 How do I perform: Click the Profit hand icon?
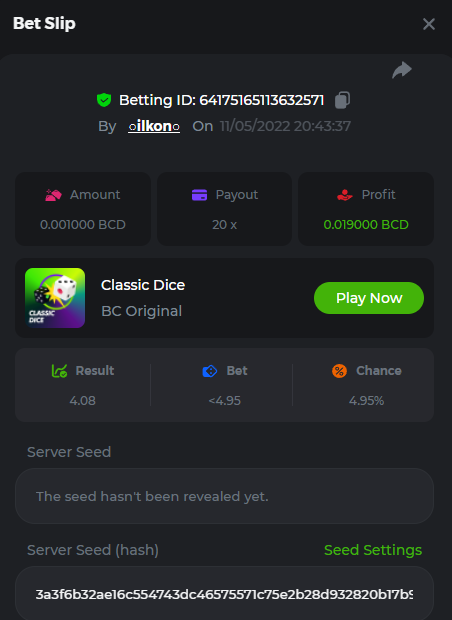(344, 195)
